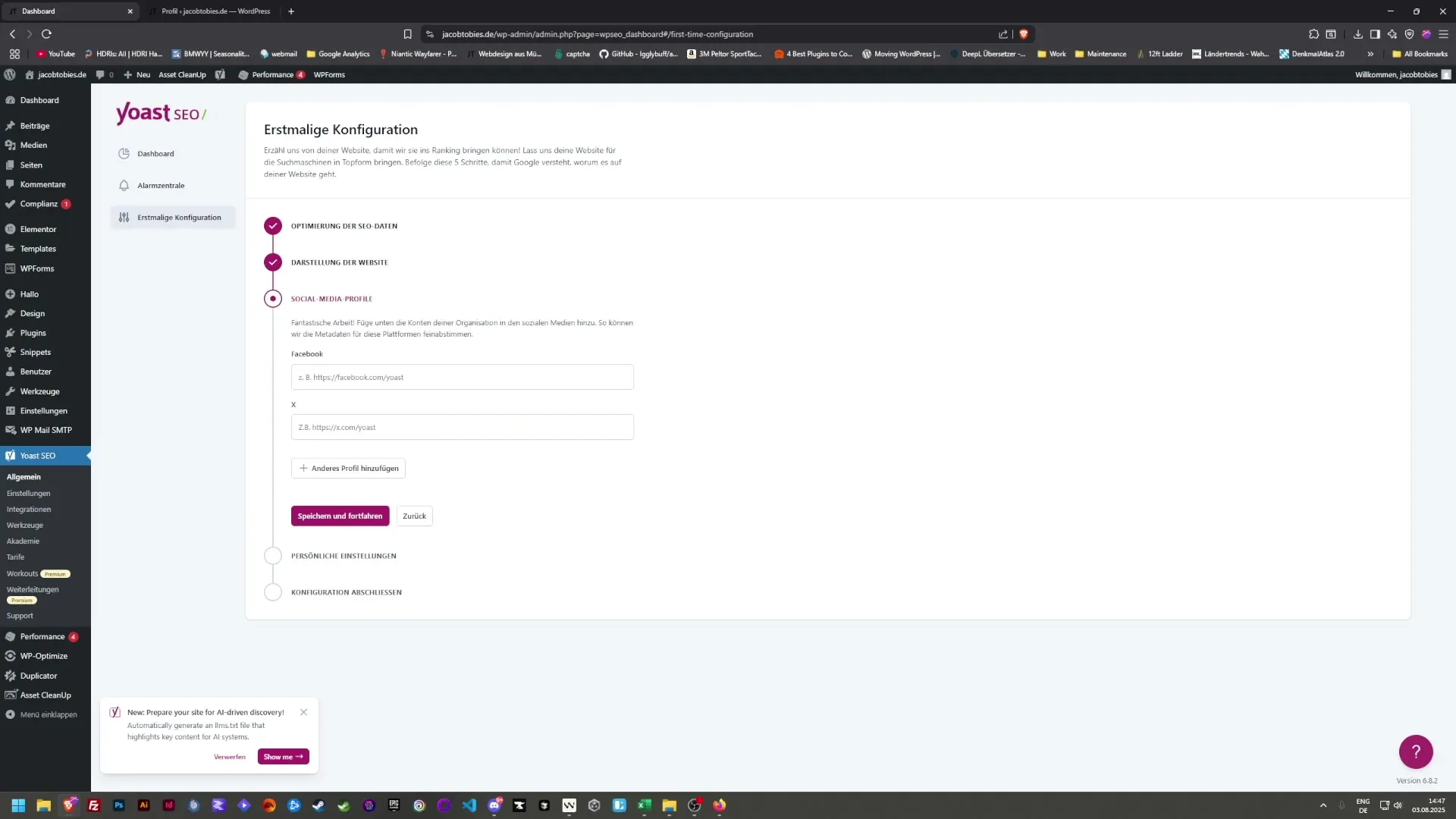Click the WordPress logo in the admin bar
This screenshot has height=819, width=1456.
[10, 75]
